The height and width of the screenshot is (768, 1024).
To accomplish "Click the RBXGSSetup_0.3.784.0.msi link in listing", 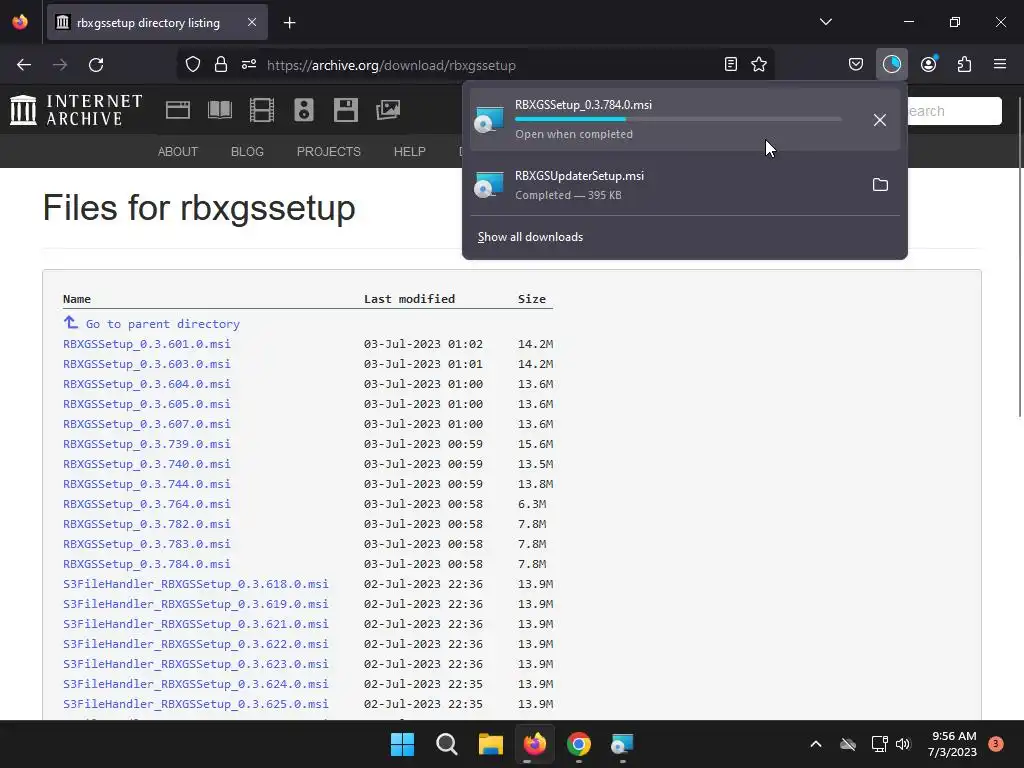I will tap(146, 564).
